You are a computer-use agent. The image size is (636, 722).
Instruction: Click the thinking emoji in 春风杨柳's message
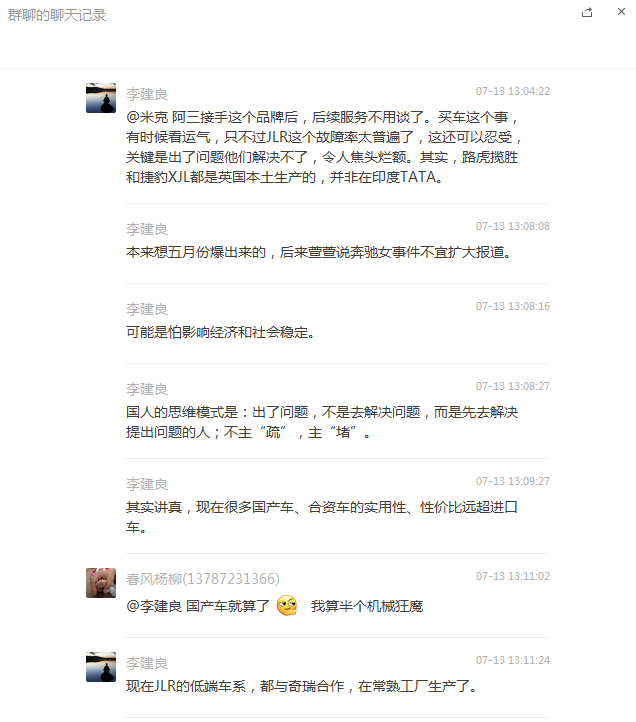click(x=287, y=606)
